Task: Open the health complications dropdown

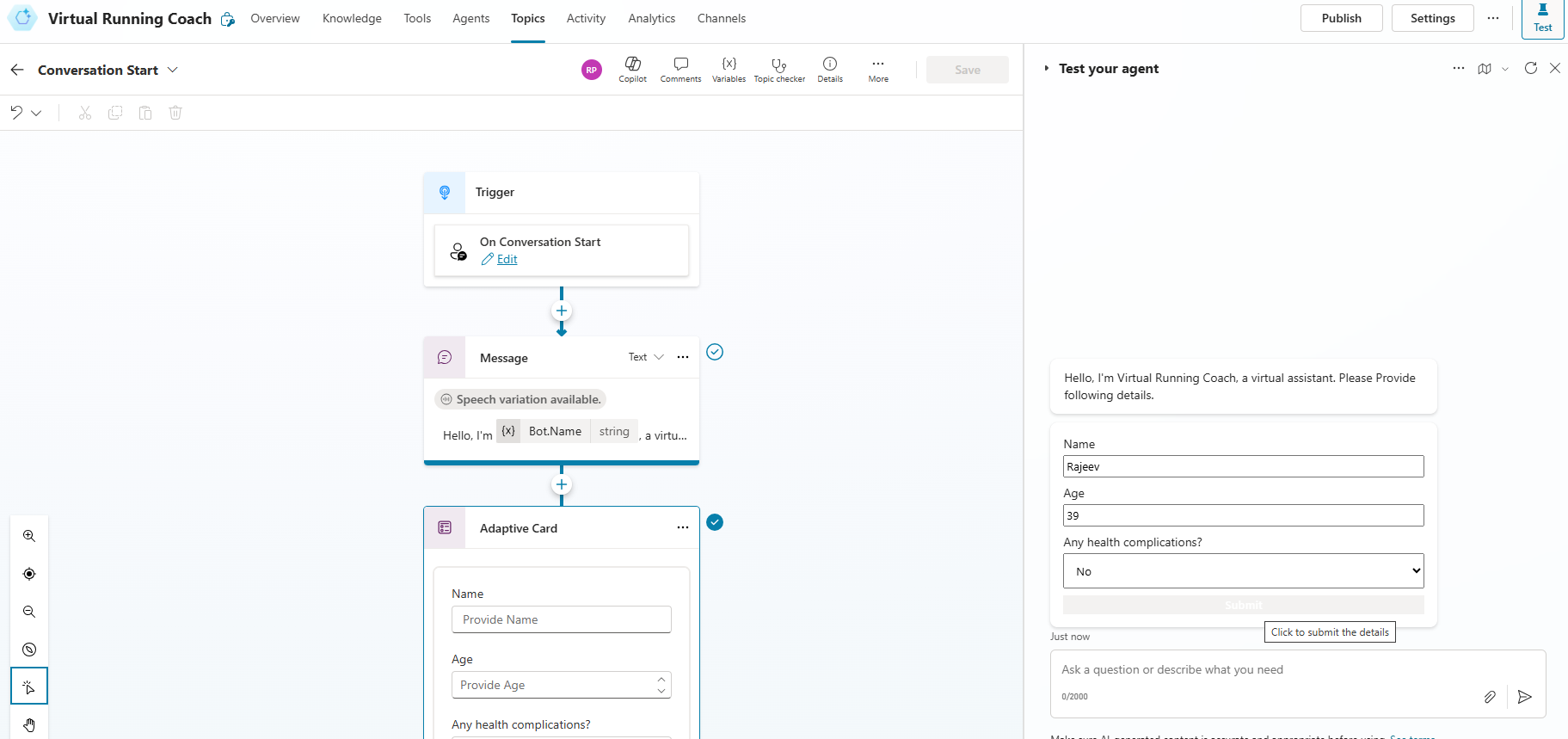Action: coord(1243,571)
